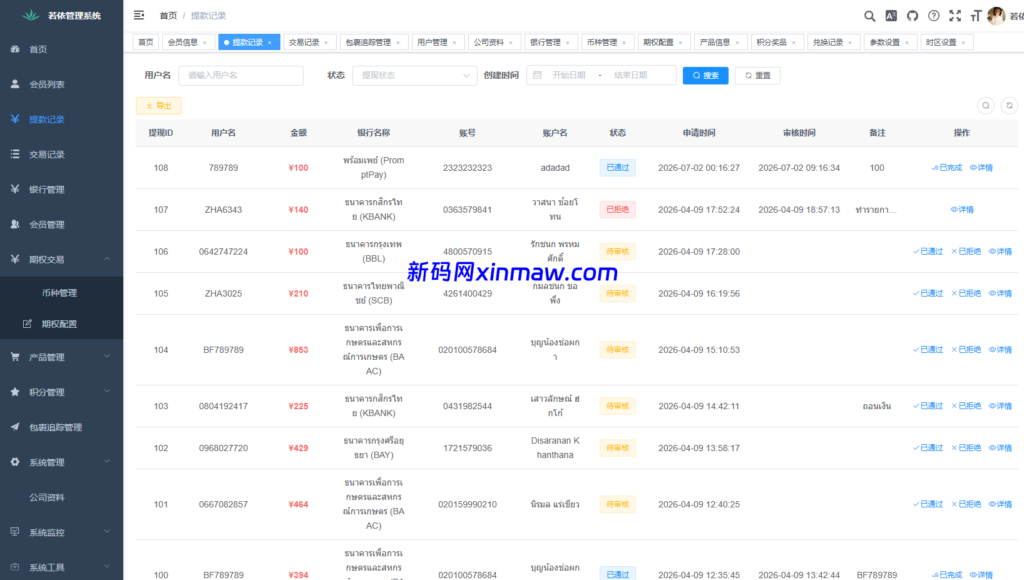Open the language switch icon in header

(891, 16)
